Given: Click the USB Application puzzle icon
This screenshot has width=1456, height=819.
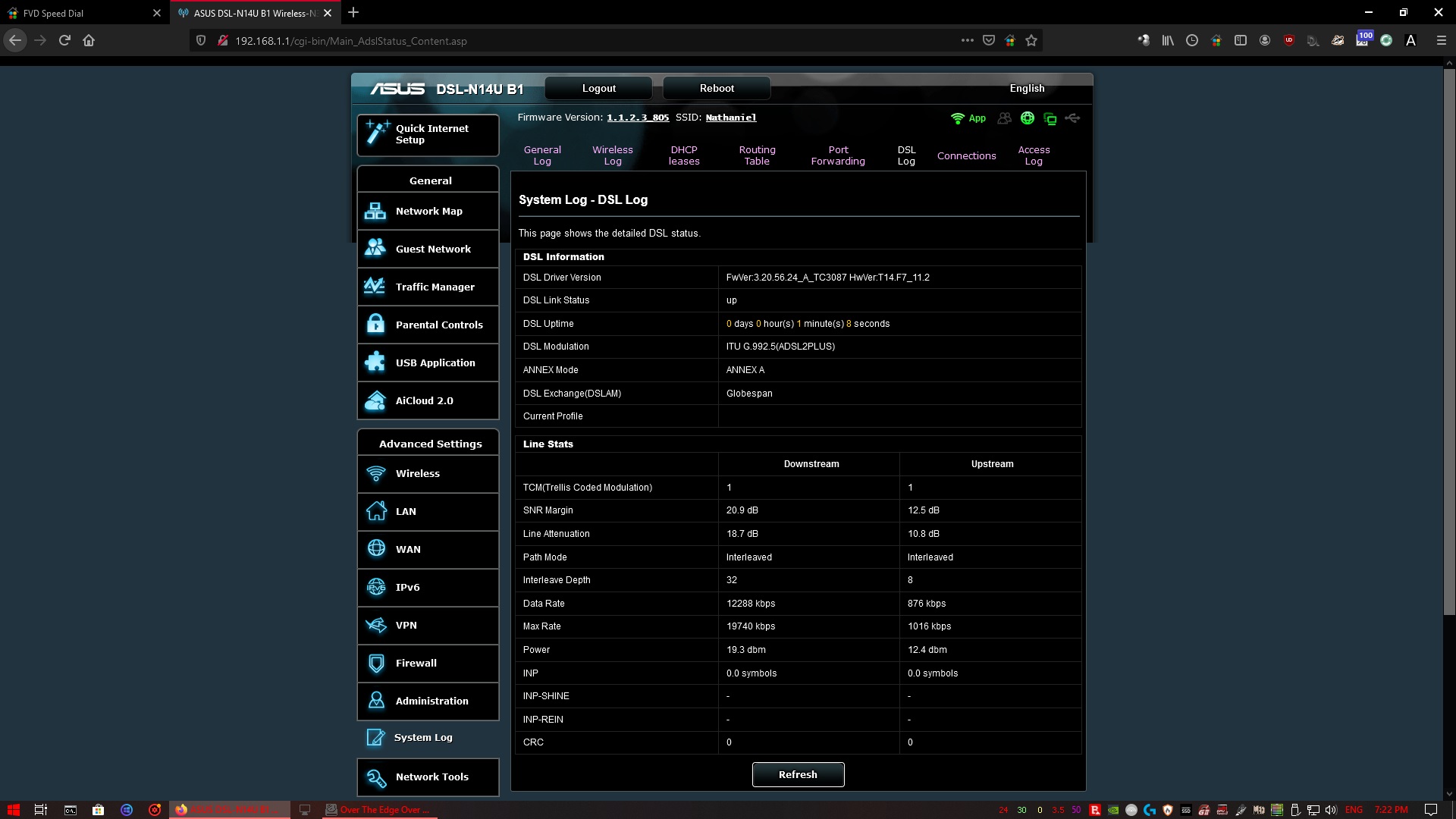Looking at the screenshot, I should click(375, 362).
